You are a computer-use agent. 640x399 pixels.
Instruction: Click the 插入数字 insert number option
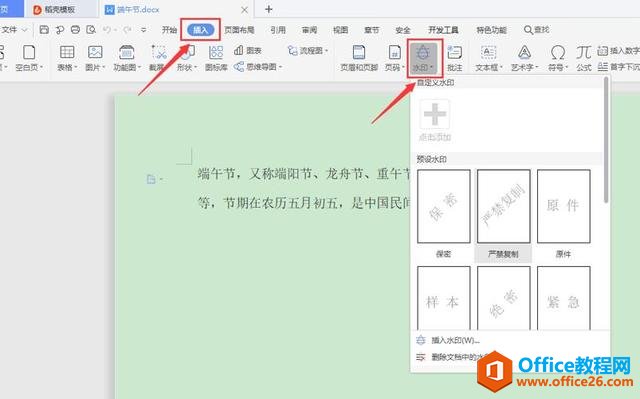tap(618, 51)
